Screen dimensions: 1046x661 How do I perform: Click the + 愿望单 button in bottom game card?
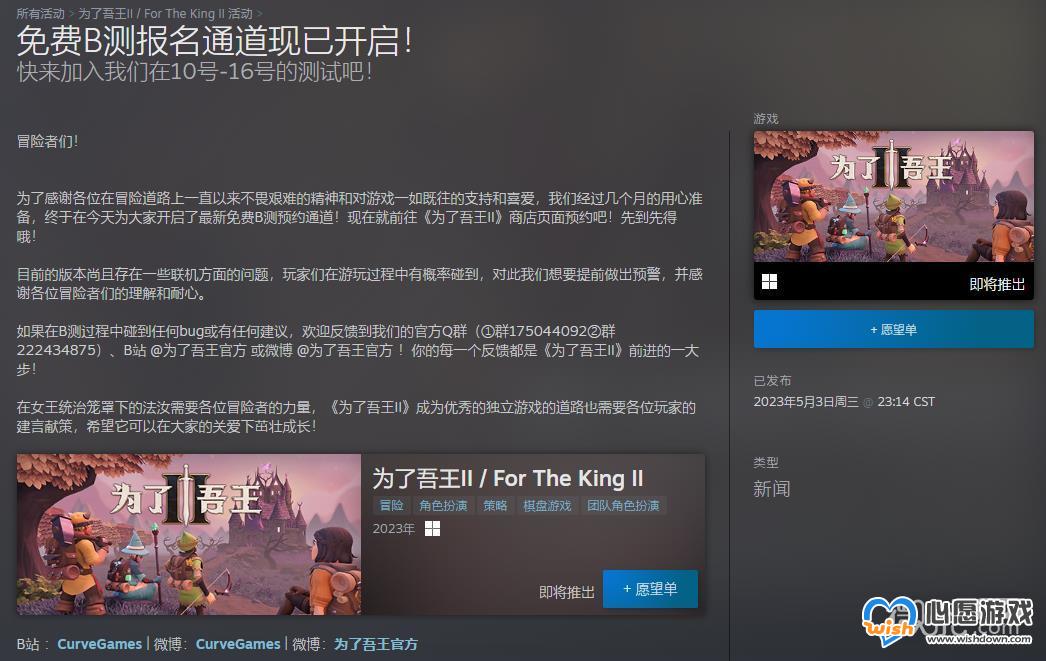[650, 589]
